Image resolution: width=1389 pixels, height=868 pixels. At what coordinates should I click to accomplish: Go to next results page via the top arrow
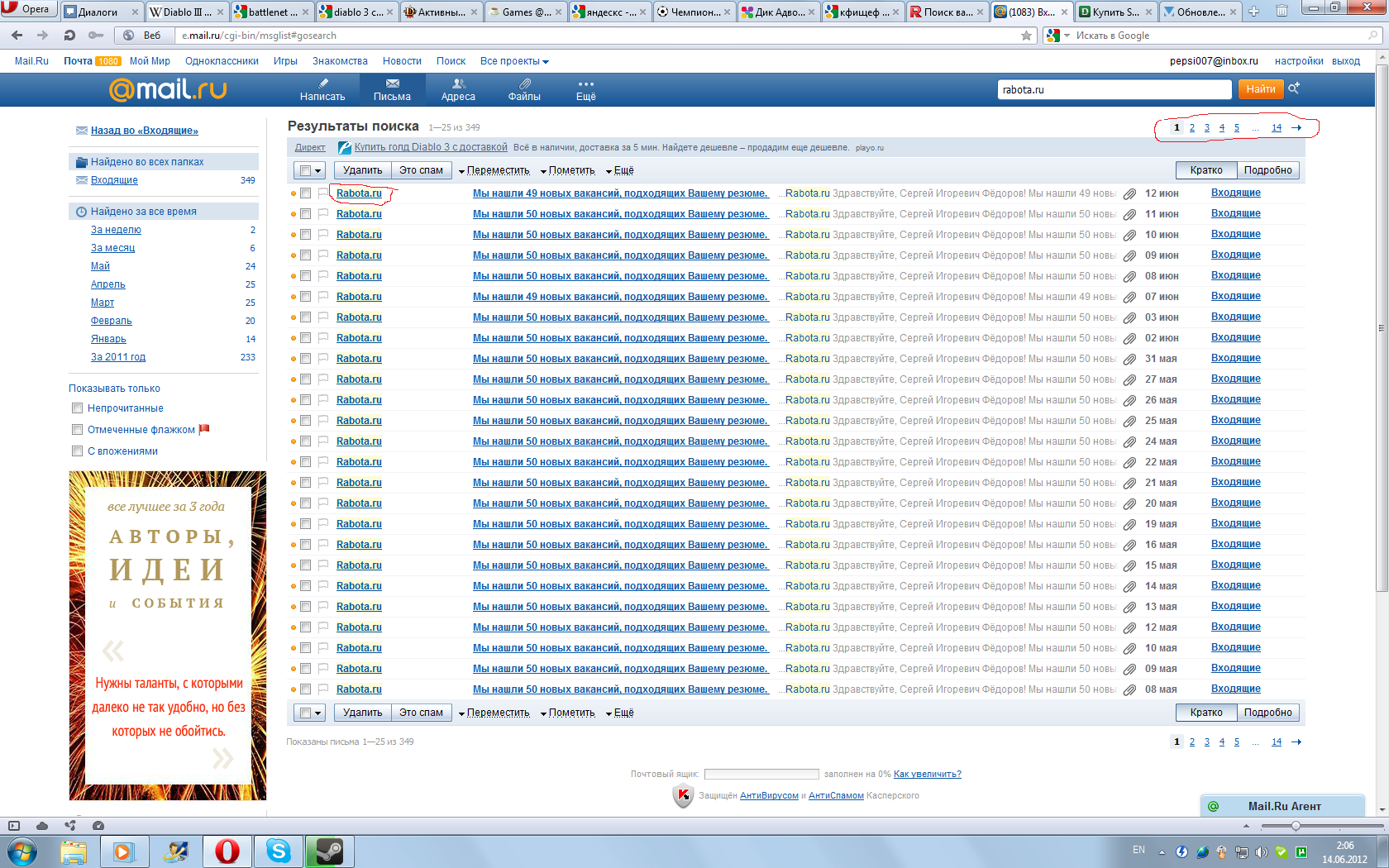point(1296,127)
